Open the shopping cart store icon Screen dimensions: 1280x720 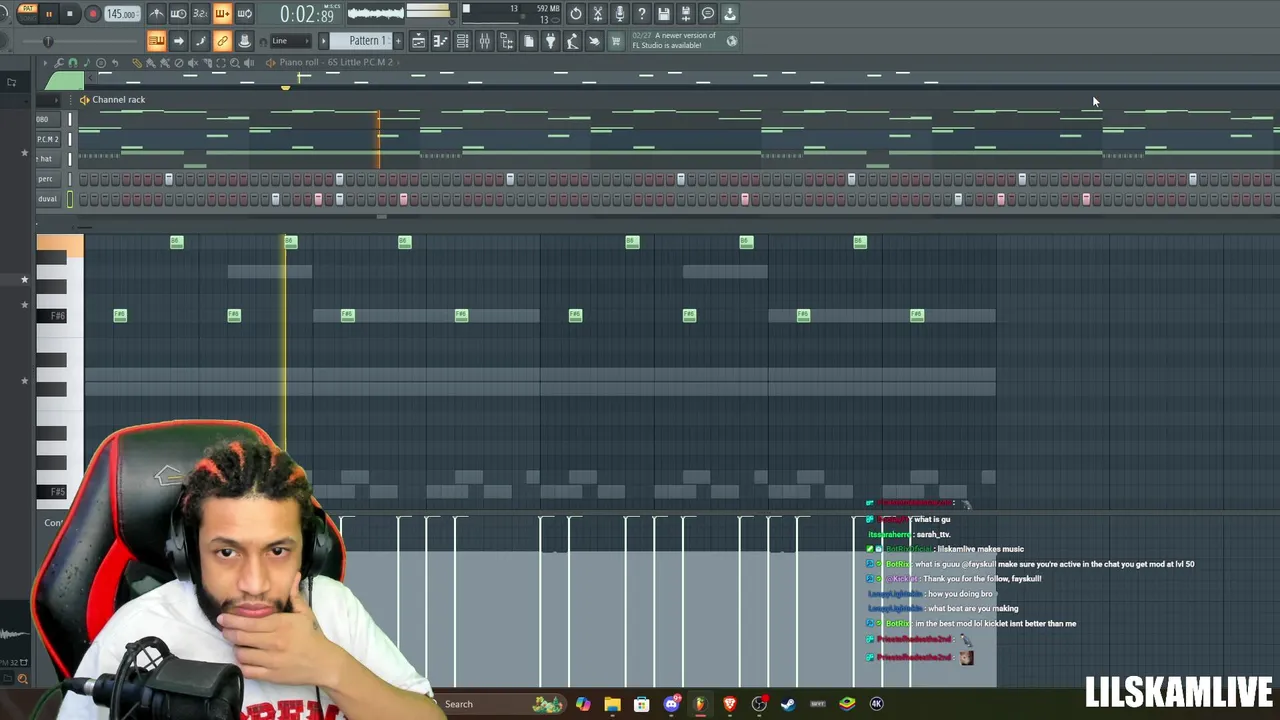[x=616, y=41]
